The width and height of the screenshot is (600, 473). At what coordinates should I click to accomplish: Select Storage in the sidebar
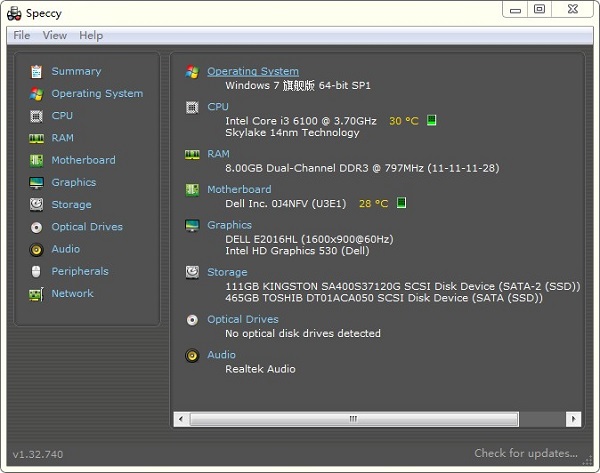(x=72, y=204)
